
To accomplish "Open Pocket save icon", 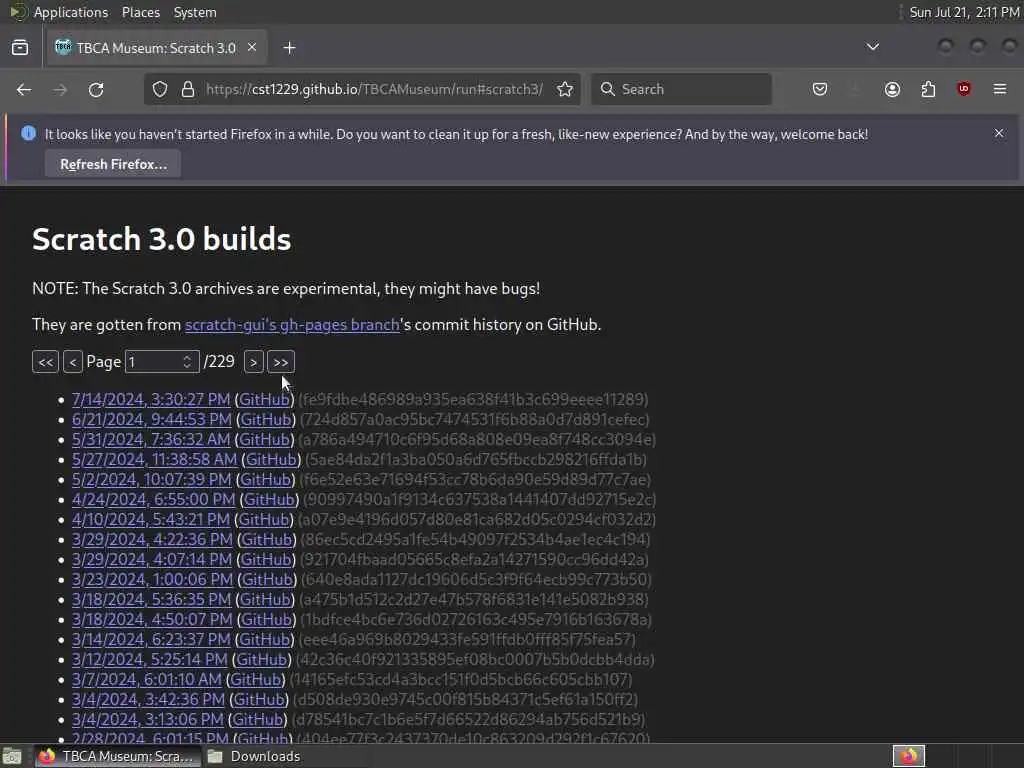I will 820,89.
